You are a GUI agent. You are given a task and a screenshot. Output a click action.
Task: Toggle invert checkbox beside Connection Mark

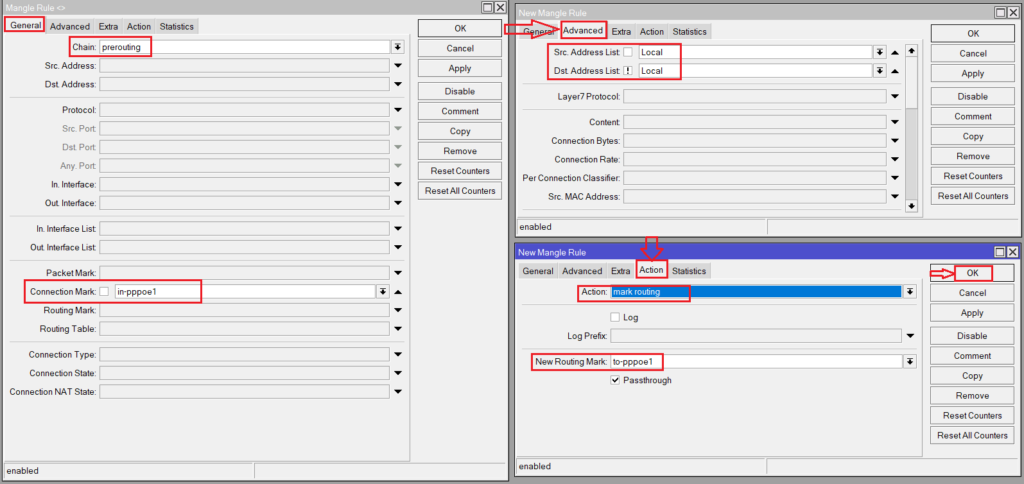tap(104, 291)
